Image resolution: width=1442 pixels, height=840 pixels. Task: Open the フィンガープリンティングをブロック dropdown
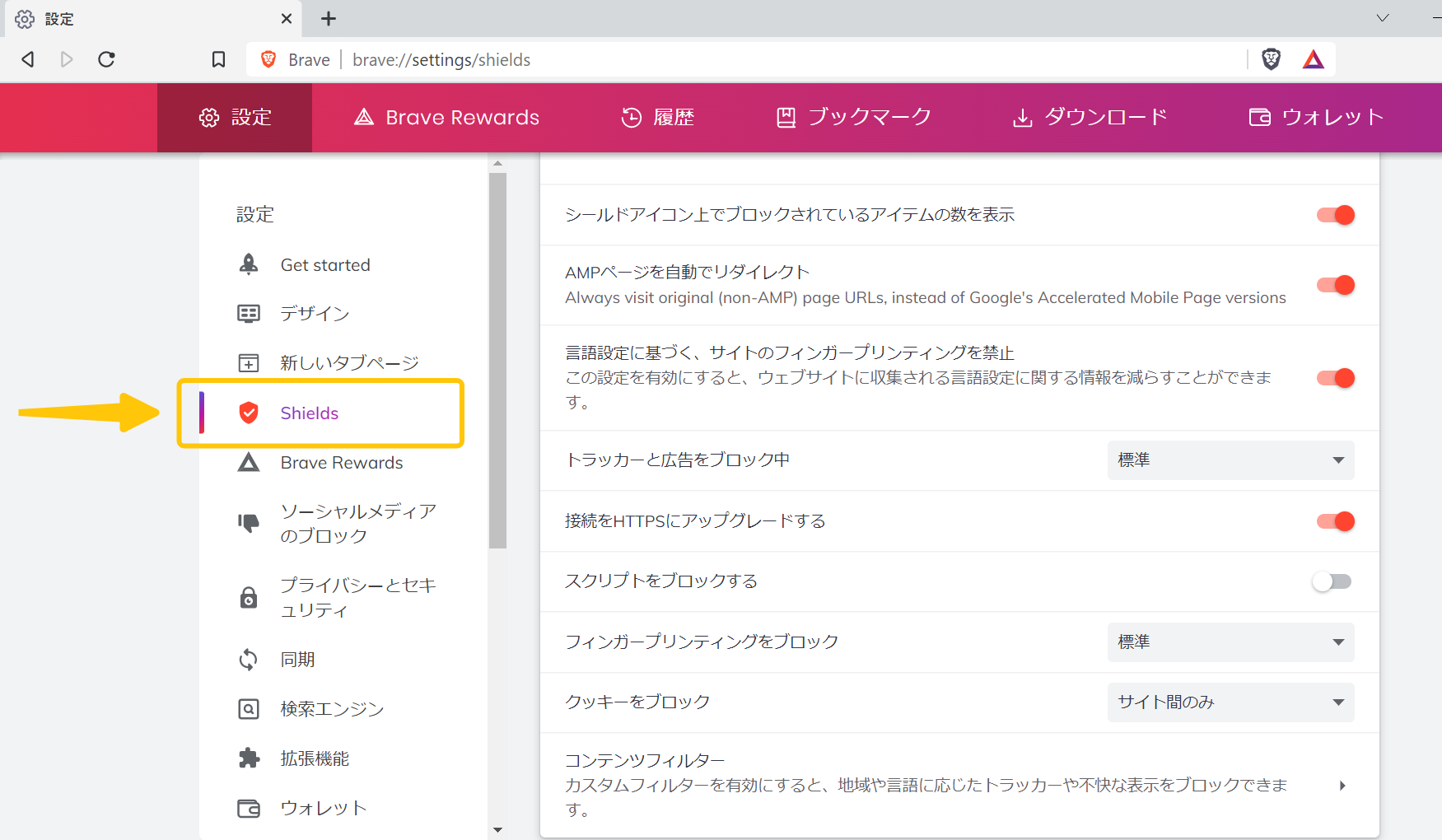(x=1230, y=642)
